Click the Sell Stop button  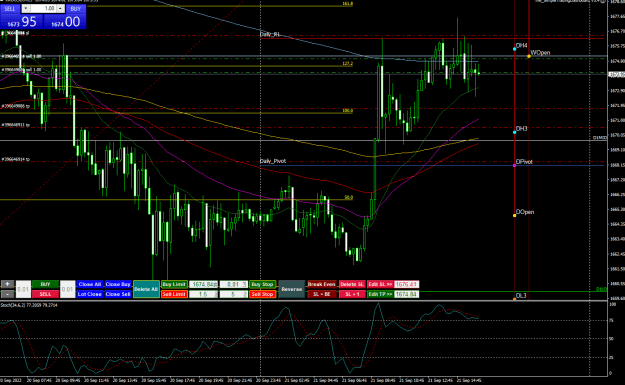click(263, 294)
